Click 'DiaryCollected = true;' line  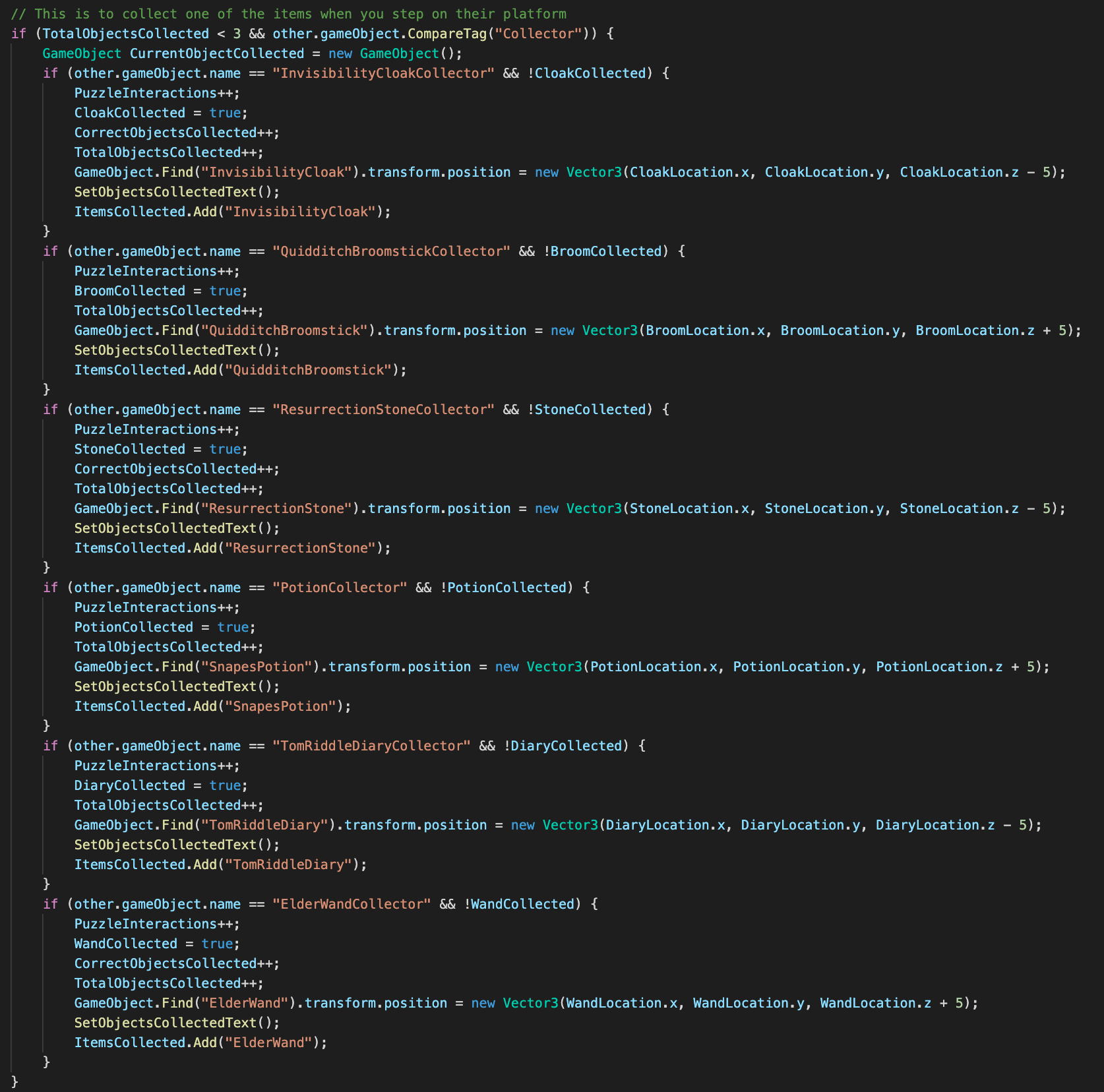point(161,785)
